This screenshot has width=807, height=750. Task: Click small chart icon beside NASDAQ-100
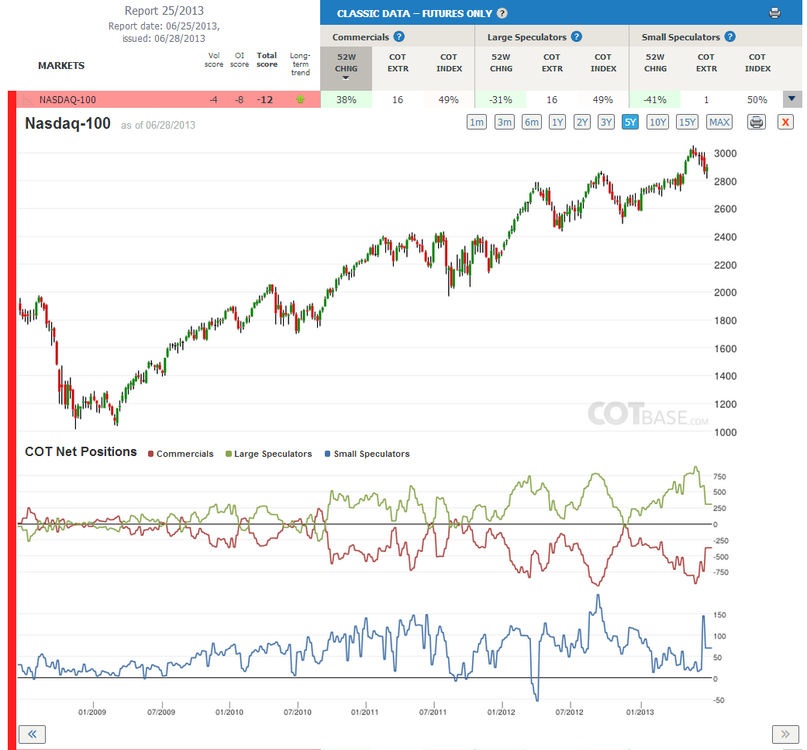(26, 100)
